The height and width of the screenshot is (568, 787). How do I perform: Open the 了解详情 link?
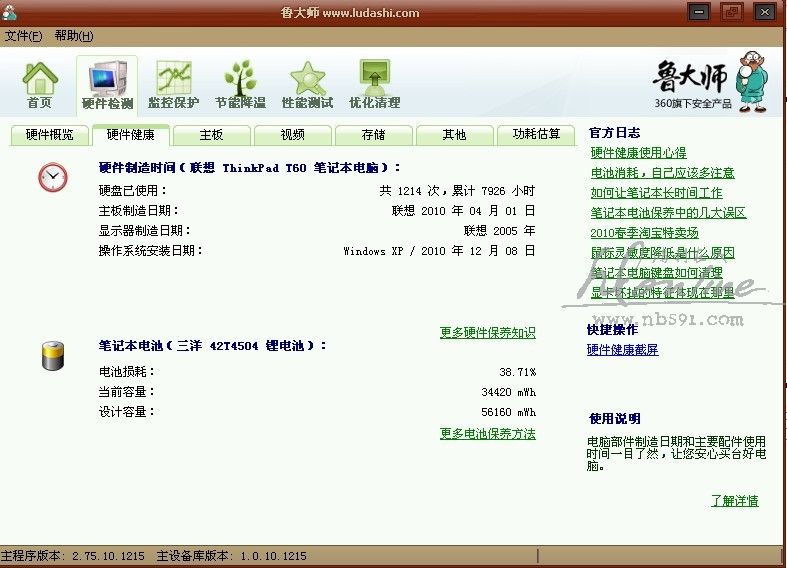click(734, 501)
